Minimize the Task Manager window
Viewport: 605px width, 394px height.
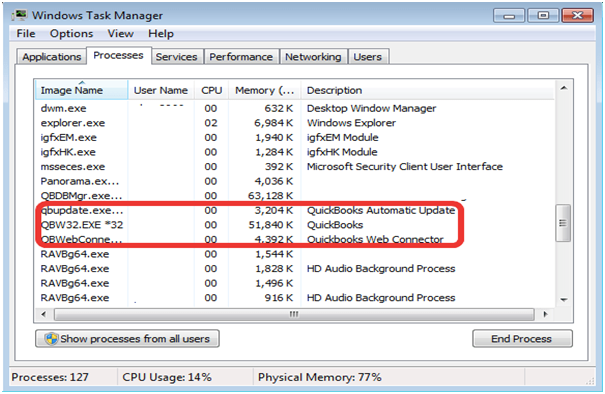click(509, 16)
